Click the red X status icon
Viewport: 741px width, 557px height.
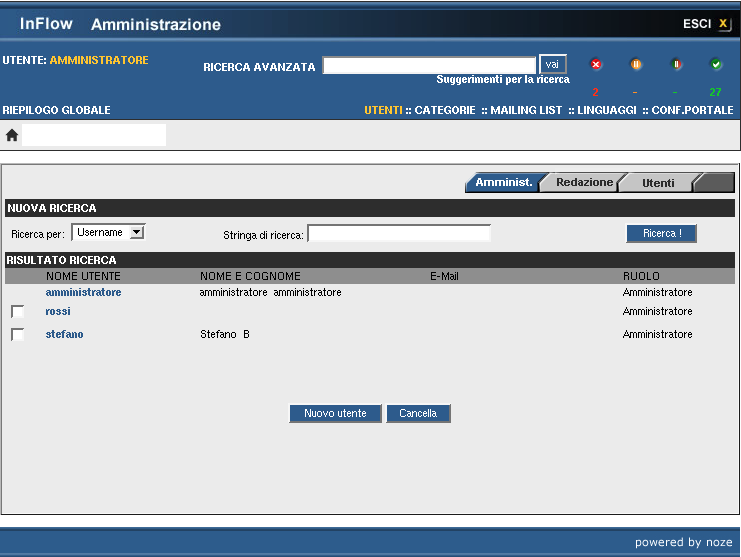[596, 65]
